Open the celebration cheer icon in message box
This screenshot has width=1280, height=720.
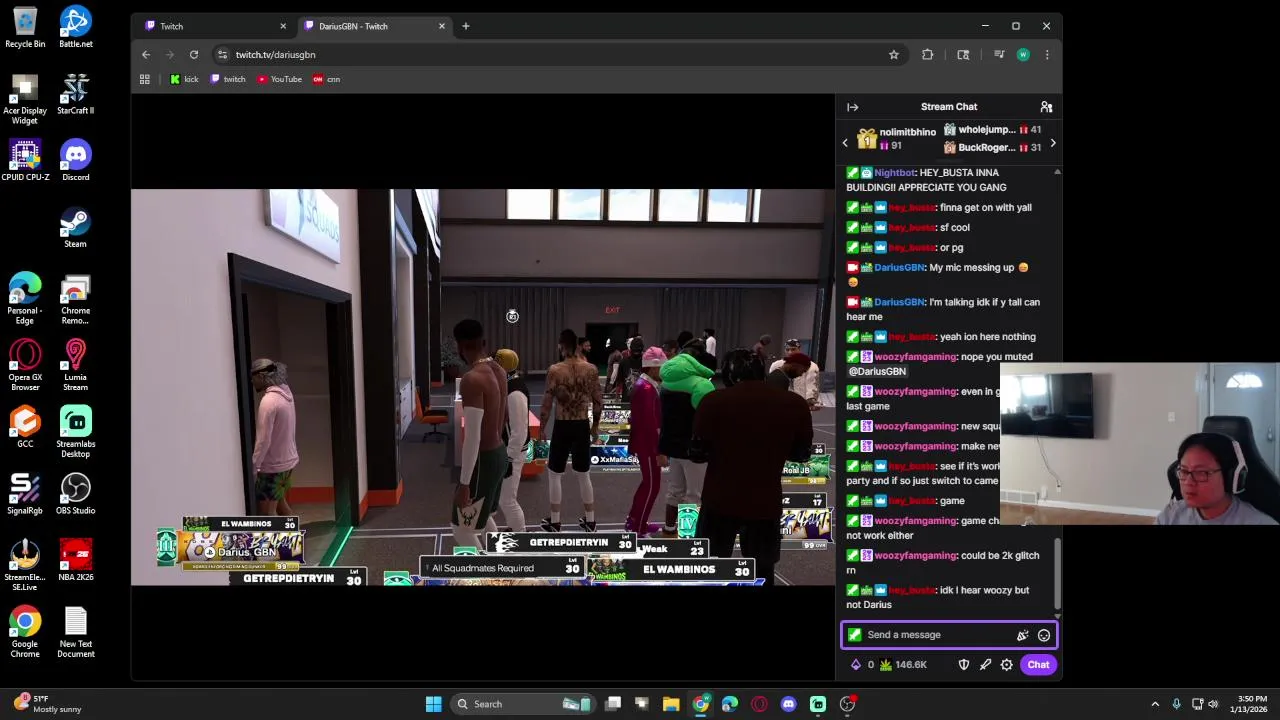(x=1022, y=635)
